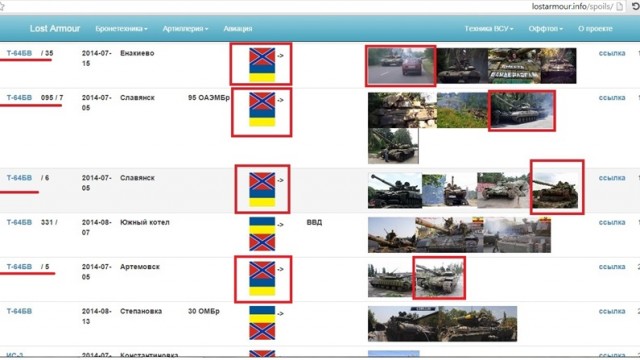Open fourth tank photo in Енакиево row
Viewport: 640px width, 360px height.
click(x=559, y=66)
